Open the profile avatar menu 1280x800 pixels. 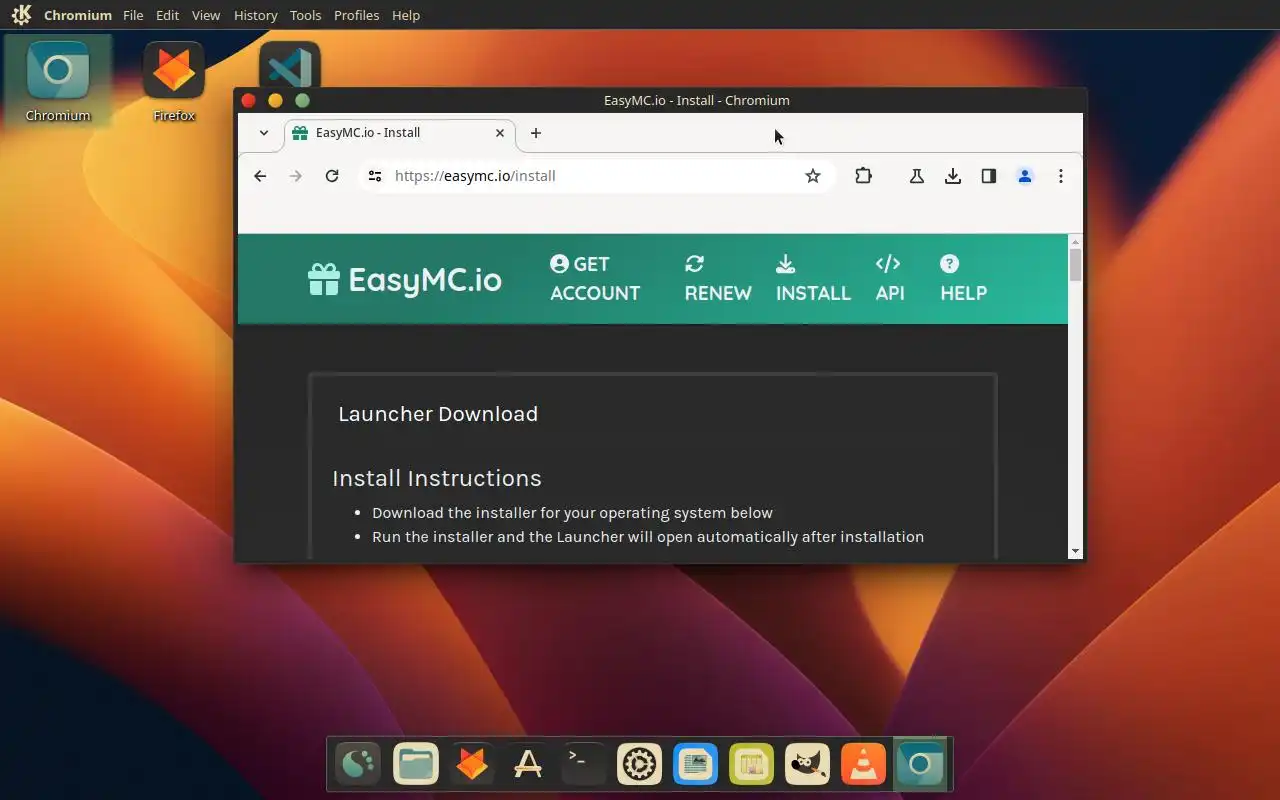(1025, 176)
